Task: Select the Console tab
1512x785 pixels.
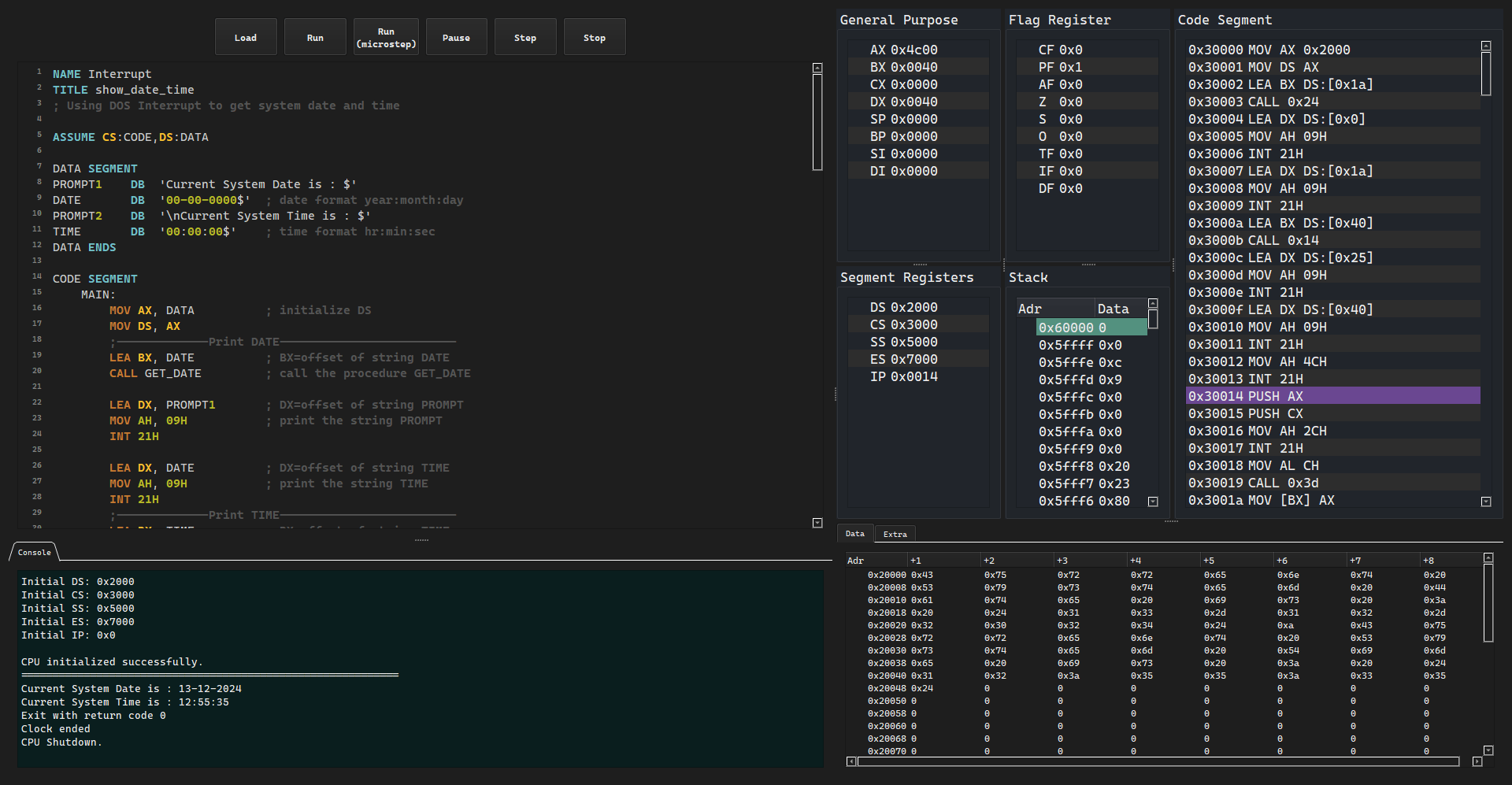Action: 35,552
